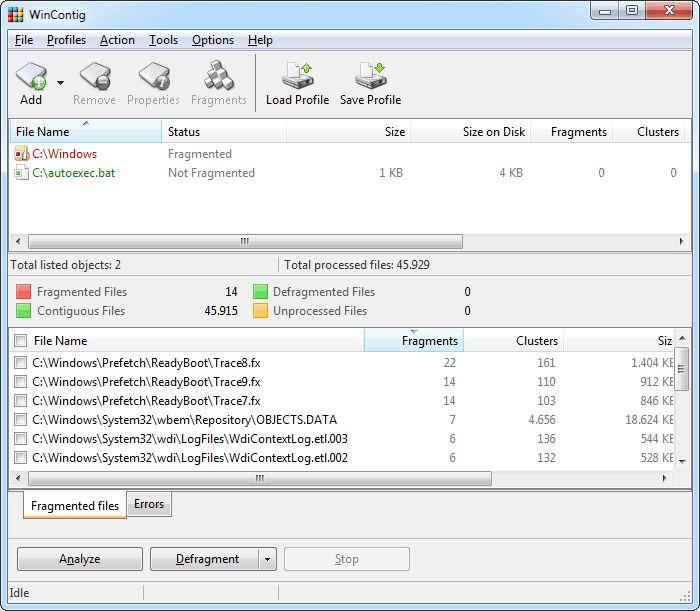
Task: Click the C:\Windows folder icon
Action: pyautogui.click(x=21, y=154)
